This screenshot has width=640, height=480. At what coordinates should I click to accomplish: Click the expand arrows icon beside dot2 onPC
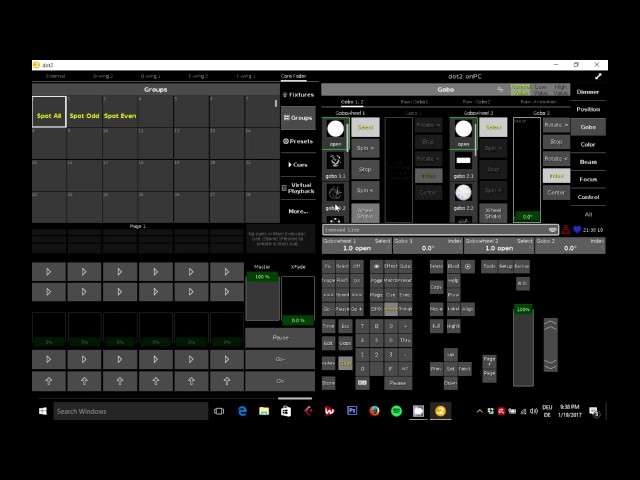click(598, 76)
